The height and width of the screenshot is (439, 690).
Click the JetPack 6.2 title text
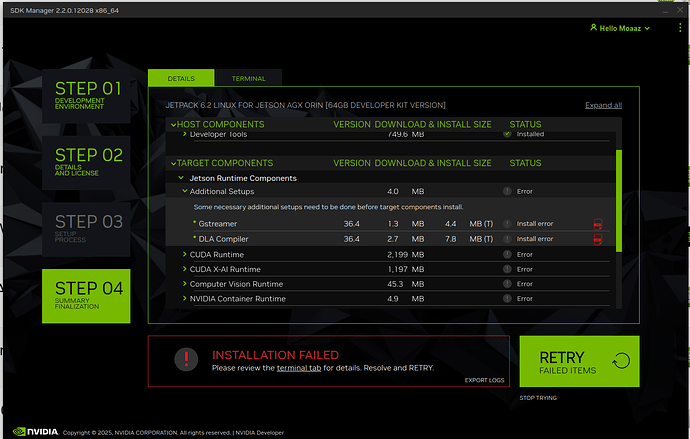(305, 105)
